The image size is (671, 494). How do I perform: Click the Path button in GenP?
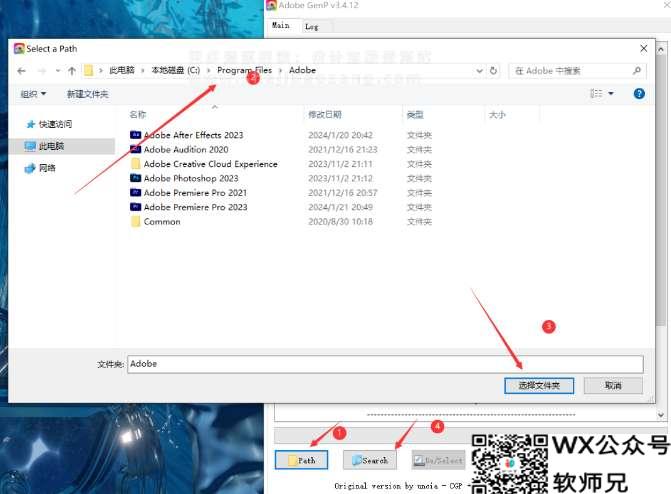pos(301,460)
